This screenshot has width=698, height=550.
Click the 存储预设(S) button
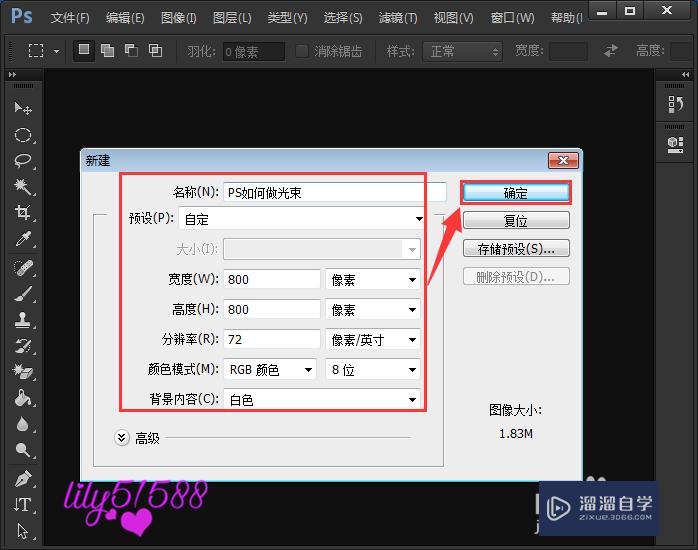pyautogui.click(x=516, y=248)
